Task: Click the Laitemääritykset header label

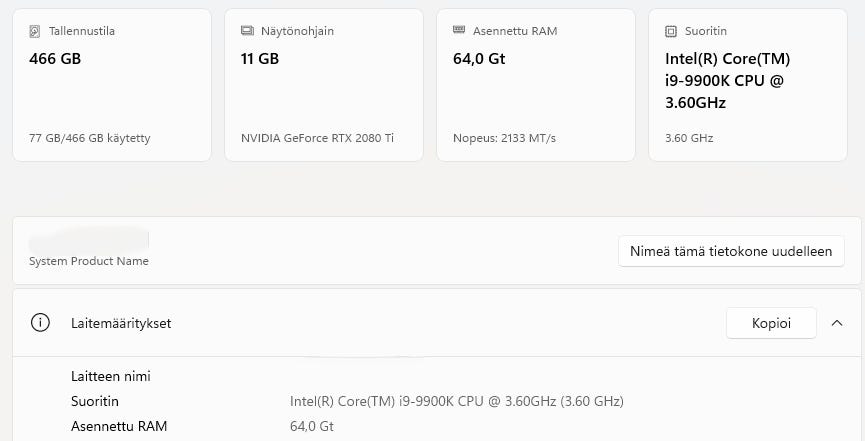Action: (x=121, y=323)
